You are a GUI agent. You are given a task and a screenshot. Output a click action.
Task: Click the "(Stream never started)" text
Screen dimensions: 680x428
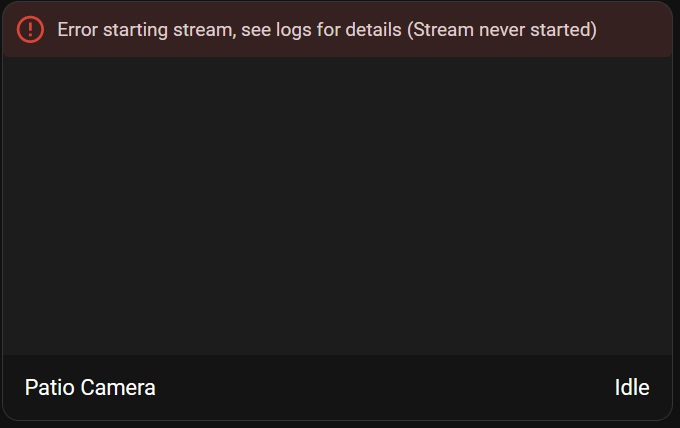[x=502, y=30]
